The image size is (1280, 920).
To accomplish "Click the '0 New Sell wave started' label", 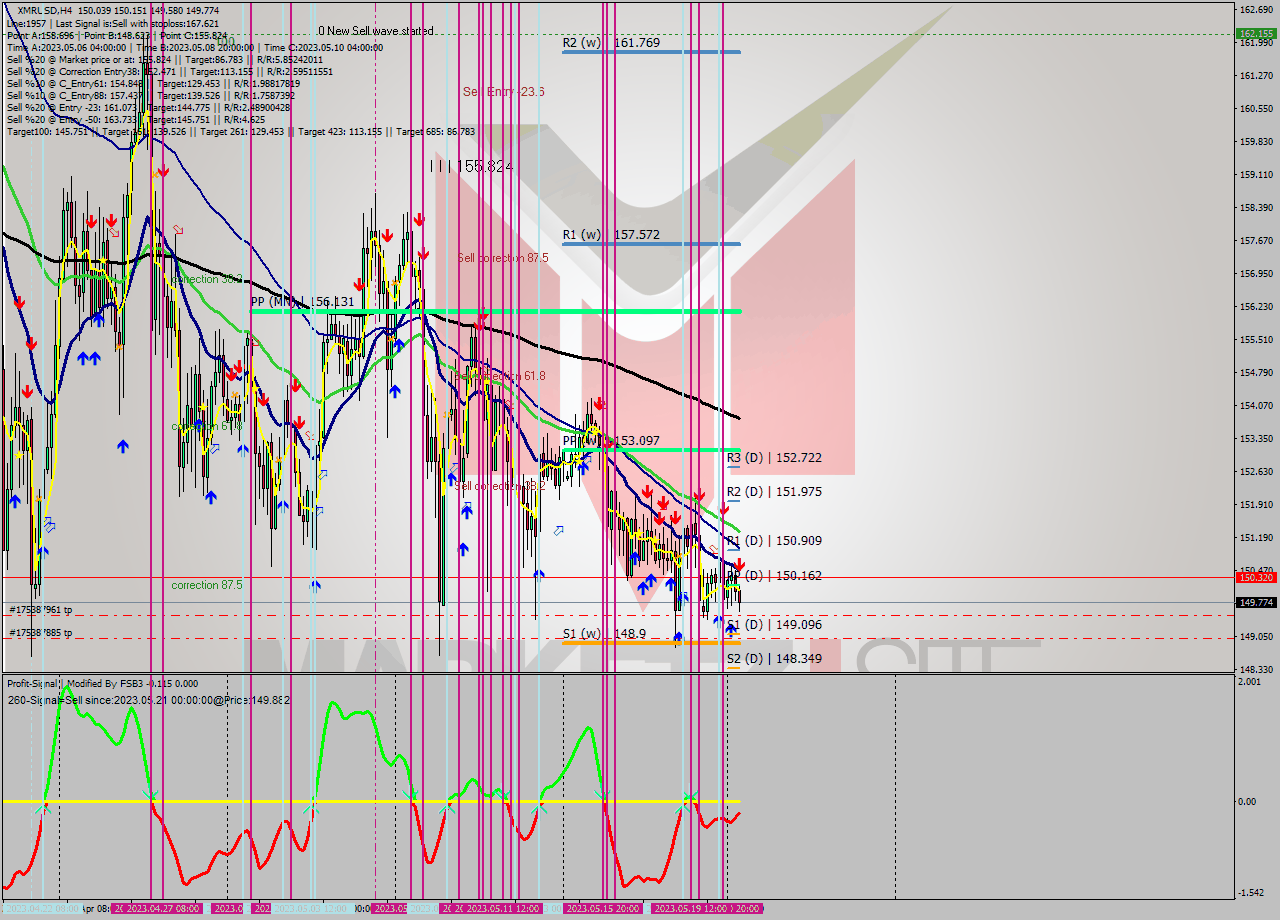I will click(x=376, y=31).
